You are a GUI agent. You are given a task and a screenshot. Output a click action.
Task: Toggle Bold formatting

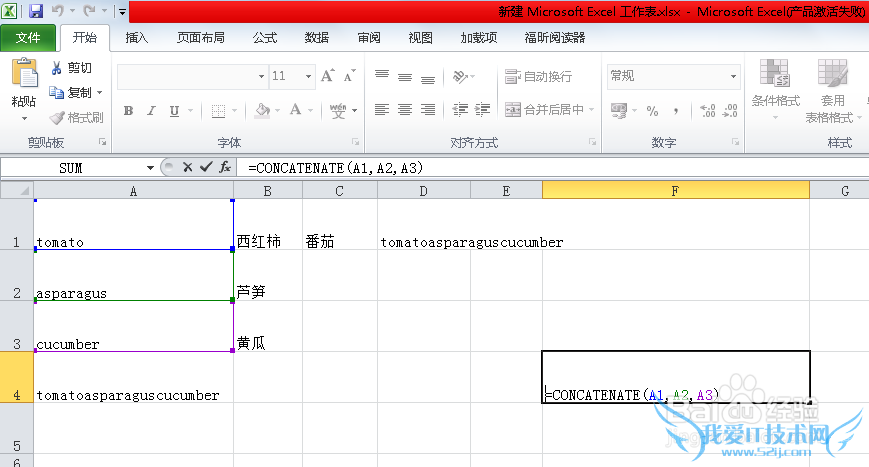128,111
